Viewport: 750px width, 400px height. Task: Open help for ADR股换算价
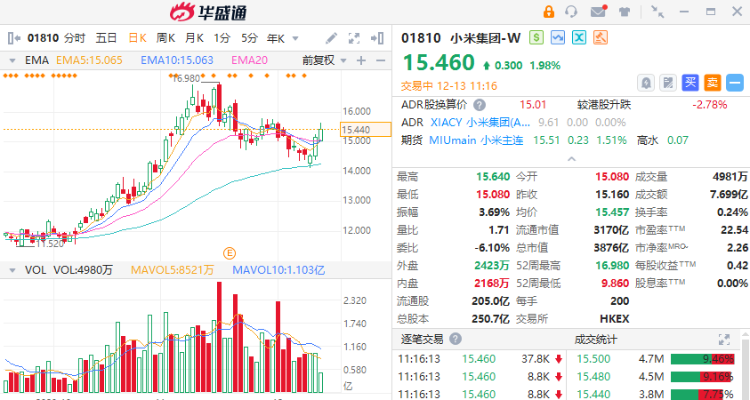coord(479,105)
